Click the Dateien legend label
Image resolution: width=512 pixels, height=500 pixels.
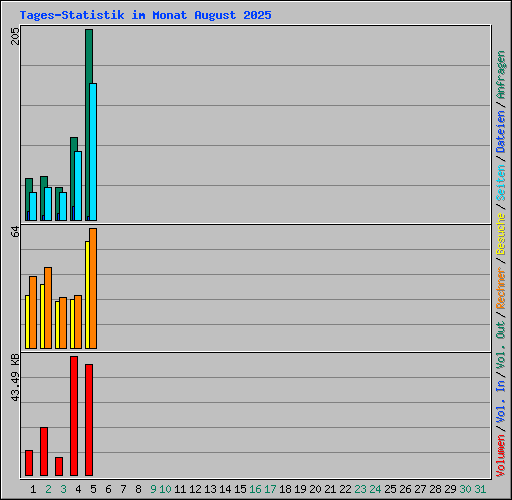coord(501,132)
